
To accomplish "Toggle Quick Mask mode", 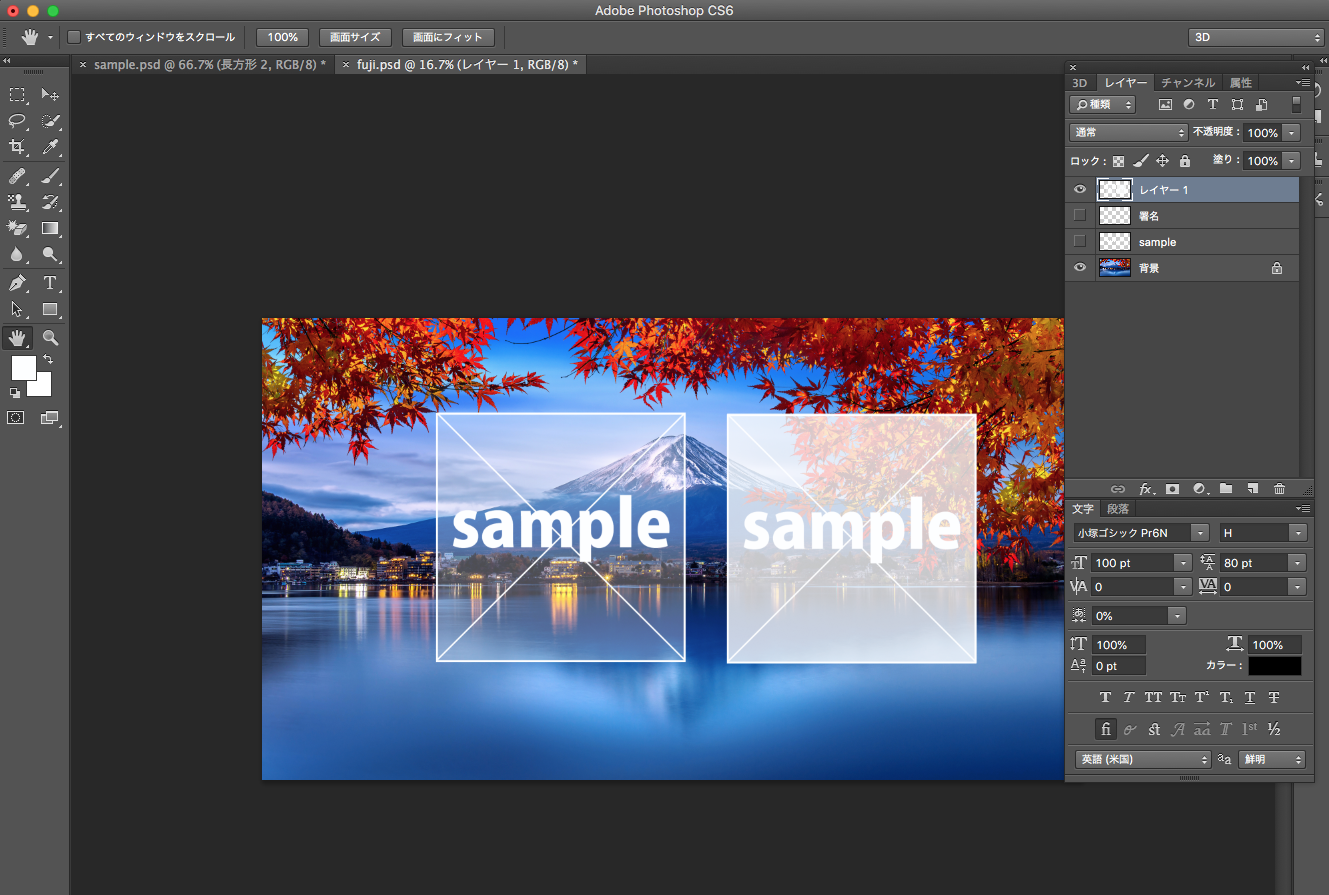I will tap(16, 418).
